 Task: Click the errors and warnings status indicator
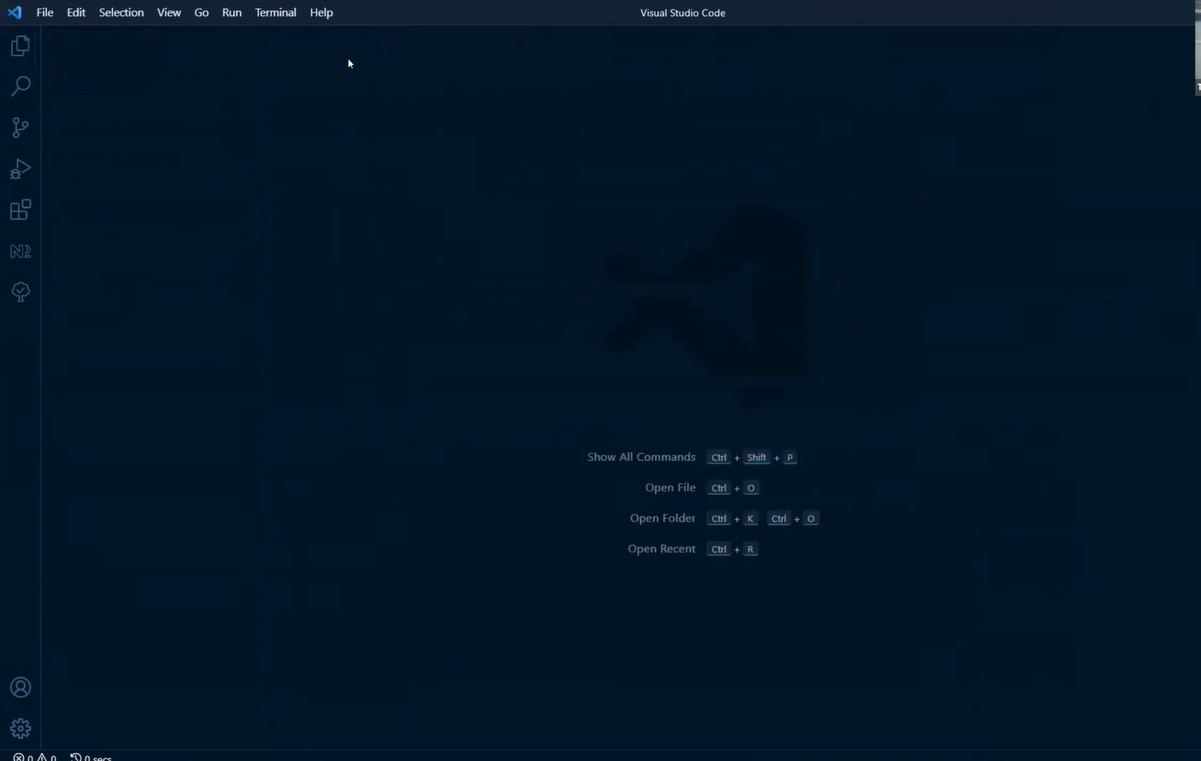(x=35, y=757)
